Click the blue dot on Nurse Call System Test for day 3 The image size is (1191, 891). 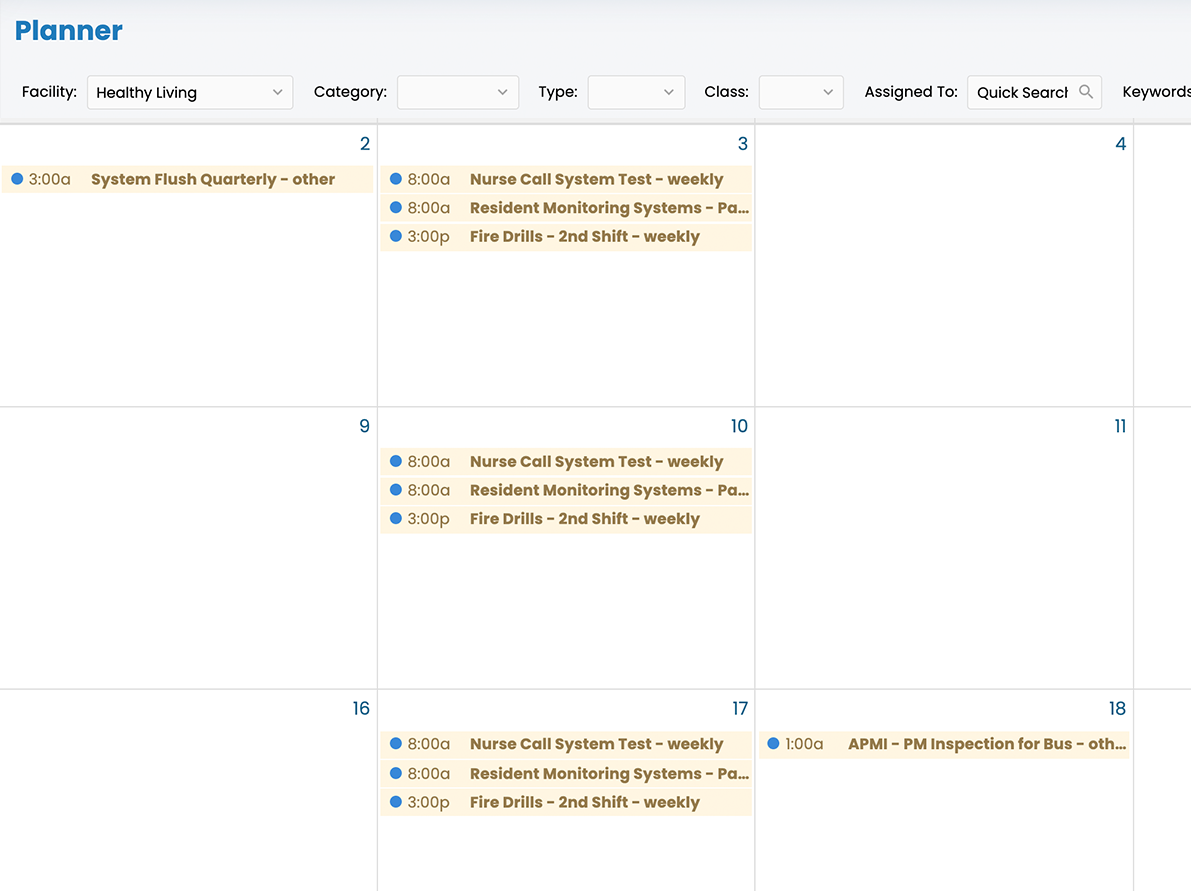click(x=394, y=179)
